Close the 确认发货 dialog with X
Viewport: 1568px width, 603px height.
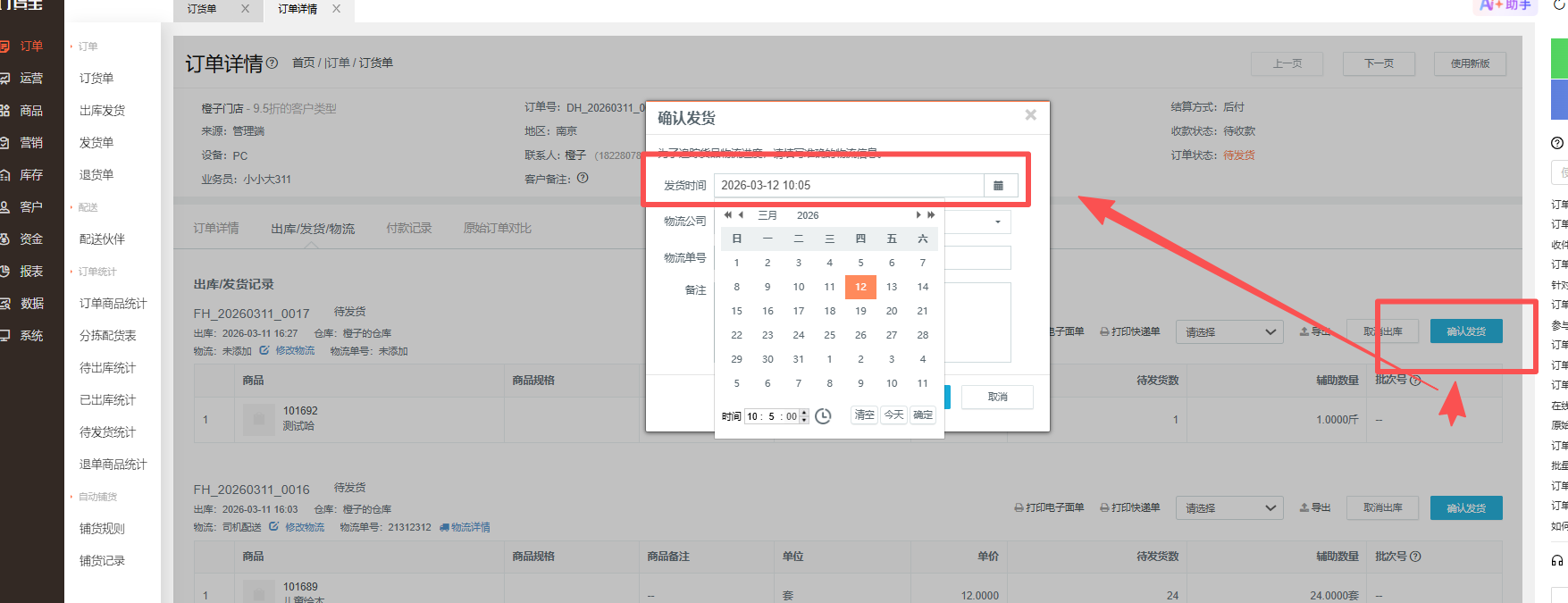pos(1030,115)
